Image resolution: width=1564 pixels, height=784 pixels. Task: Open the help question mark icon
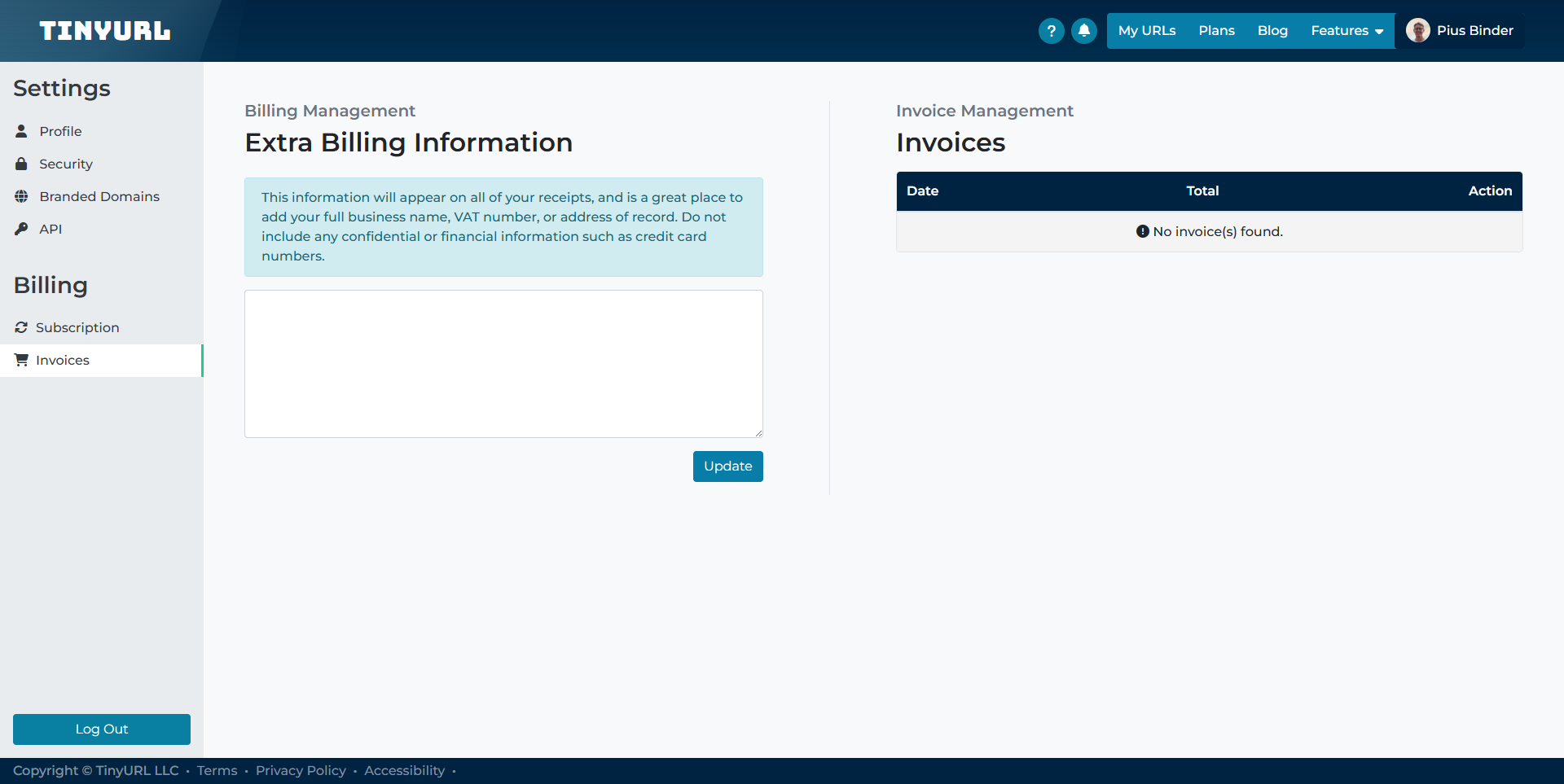[1051, 31]
